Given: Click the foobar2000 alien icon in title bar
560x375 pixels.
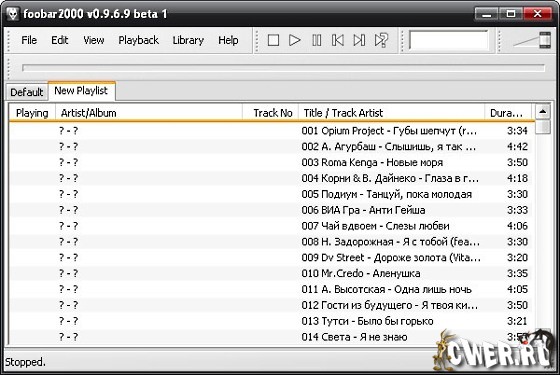Looking at the screenshot, I should click(x=12, y=14).
